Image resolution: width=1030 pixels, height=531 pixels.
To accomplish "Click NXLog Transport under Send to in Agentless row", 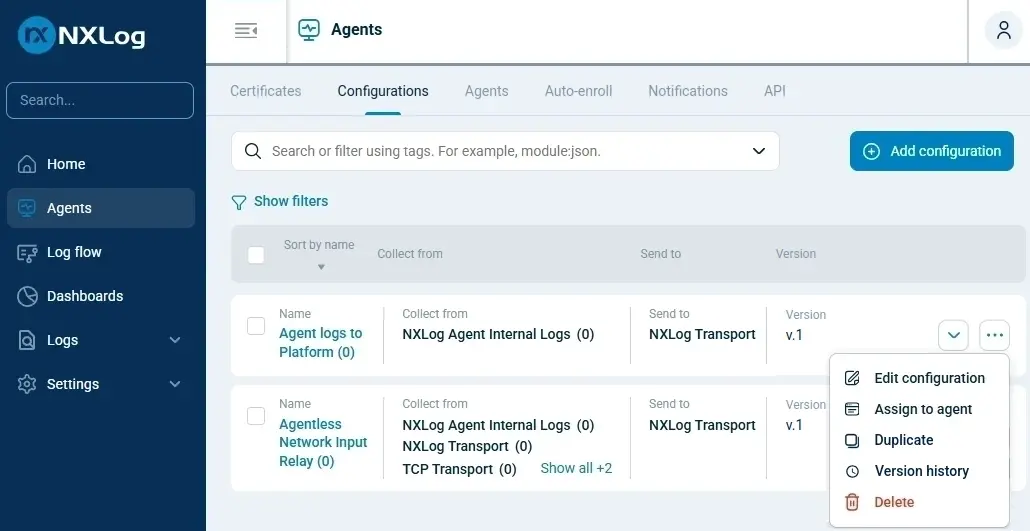I will point(702,425).
